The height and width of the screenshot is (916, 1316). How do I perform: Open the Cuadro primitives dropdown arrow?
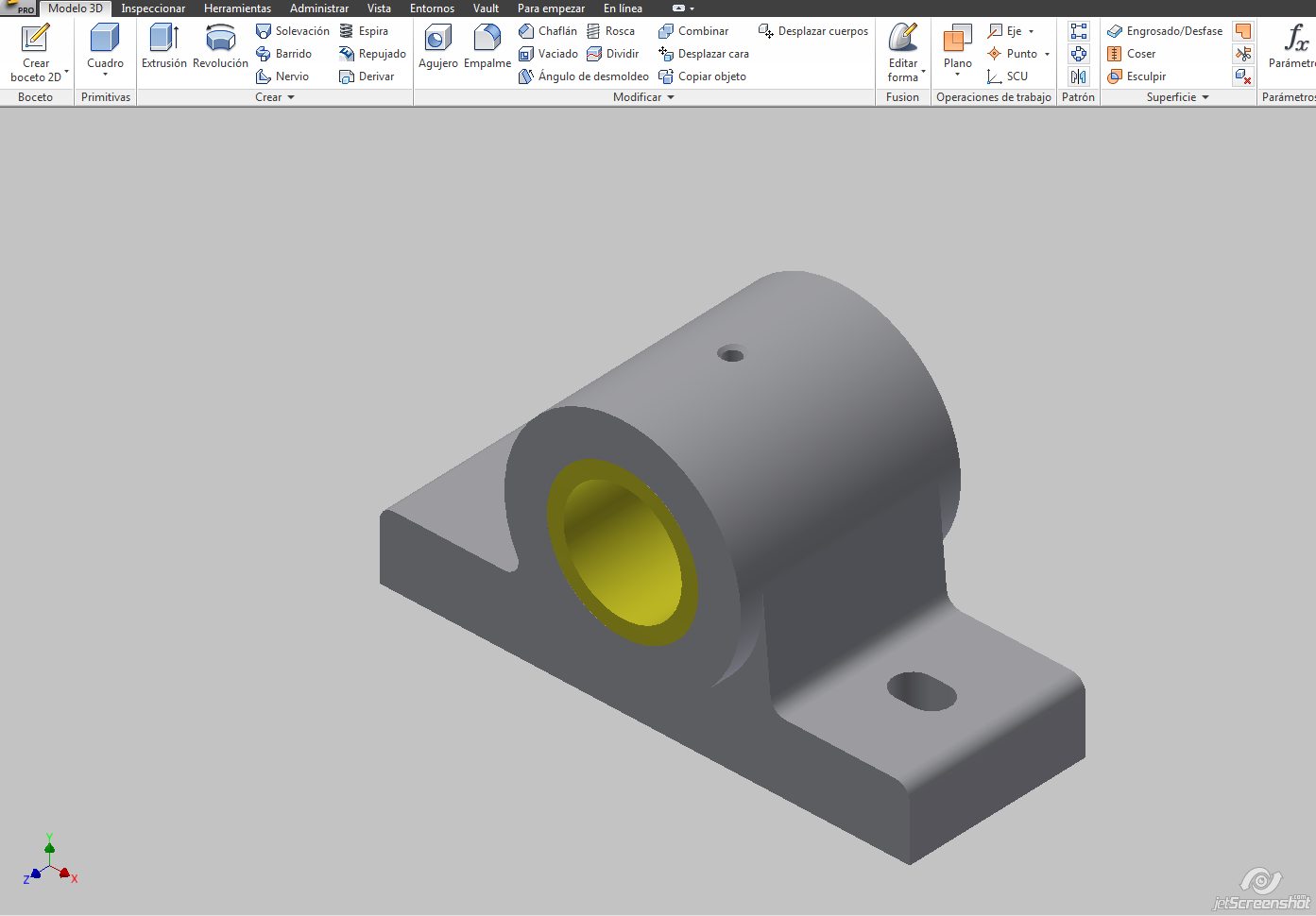tap(105, 75)
